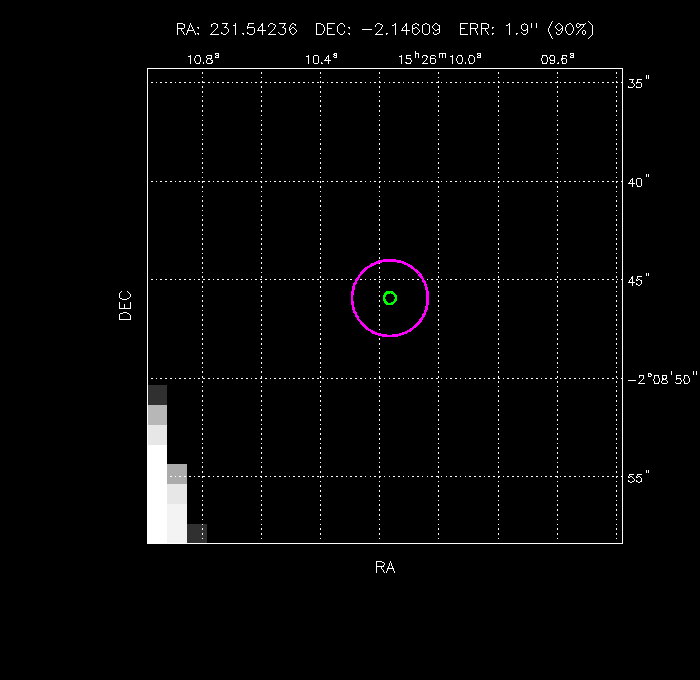
Task: Click the 15h26m10.0s RA tick label
Action: 439,58
